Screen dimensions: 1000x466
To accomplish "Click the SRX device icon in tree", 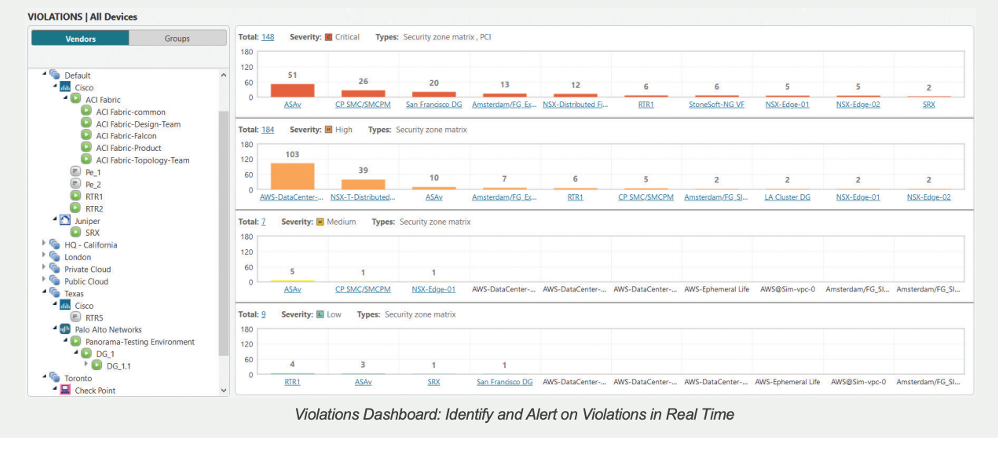I will (x=75, y=233).
